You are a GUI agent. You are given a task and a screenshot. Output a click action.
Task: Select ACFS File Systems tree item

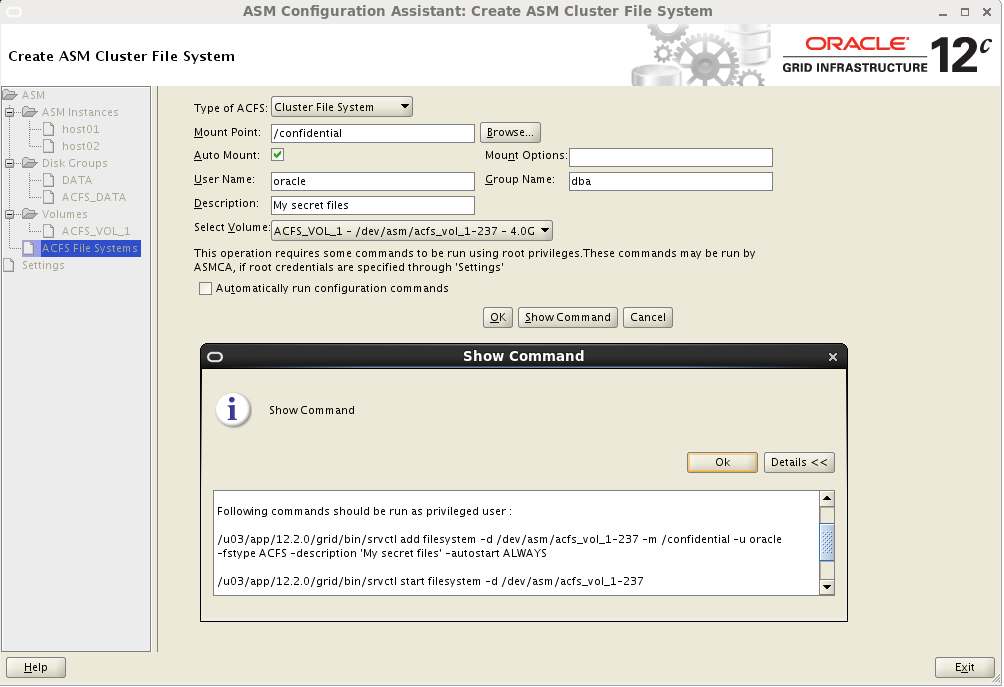point(90,248)
